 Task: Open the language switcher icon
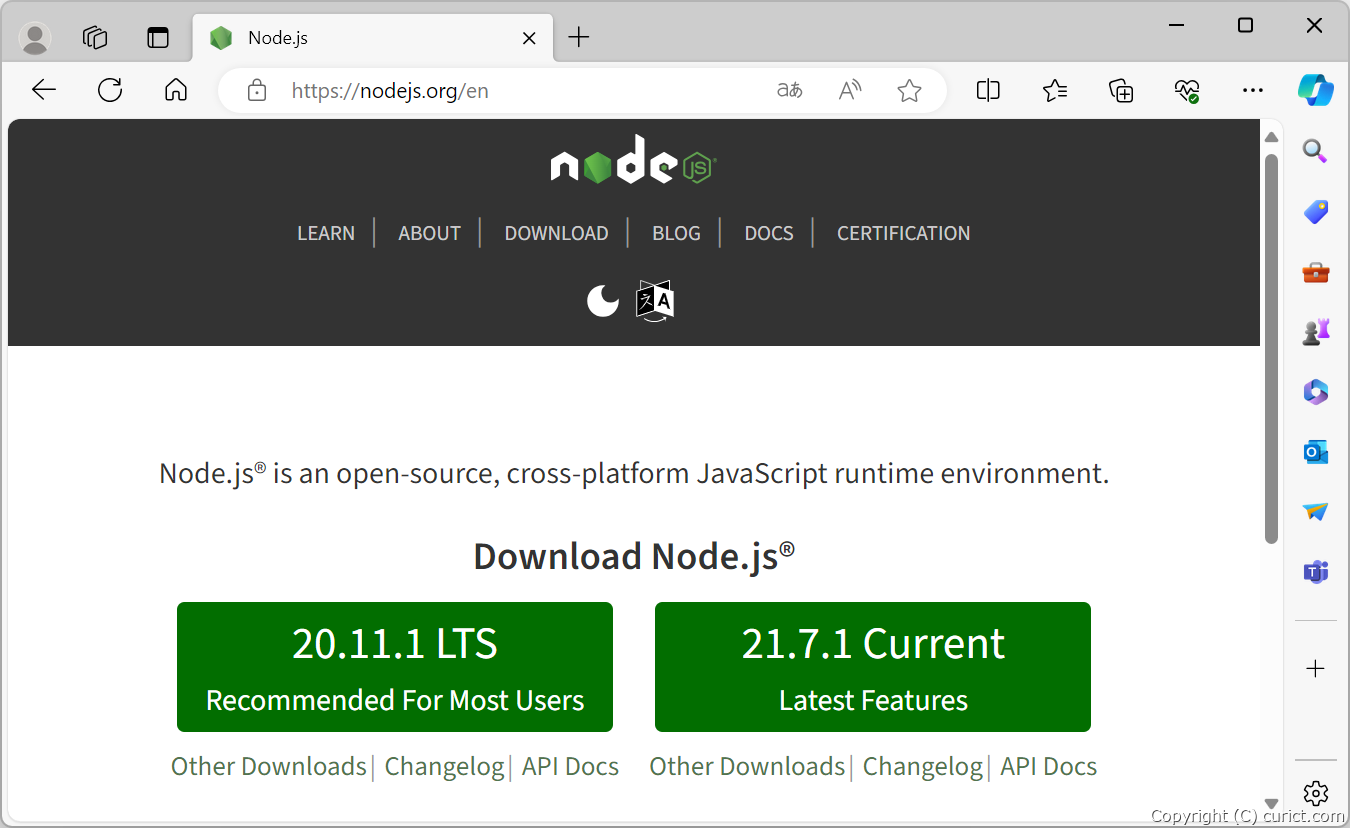tap(653, 299)
